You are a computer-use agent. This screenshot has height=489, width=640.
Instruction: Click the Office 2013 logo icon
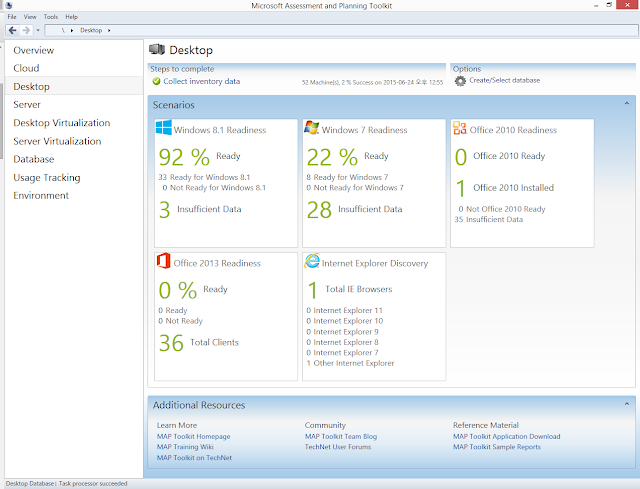point(164,261)
